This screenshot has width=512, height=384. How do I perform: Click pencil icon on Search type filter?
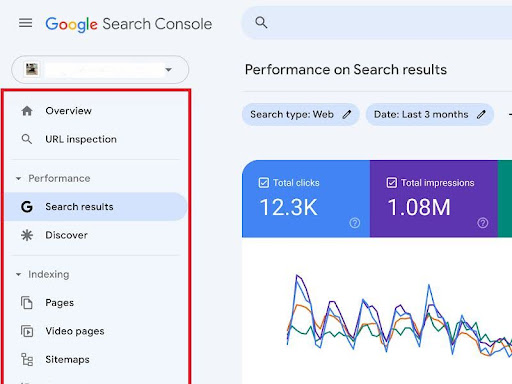click(x=347, y=114)
